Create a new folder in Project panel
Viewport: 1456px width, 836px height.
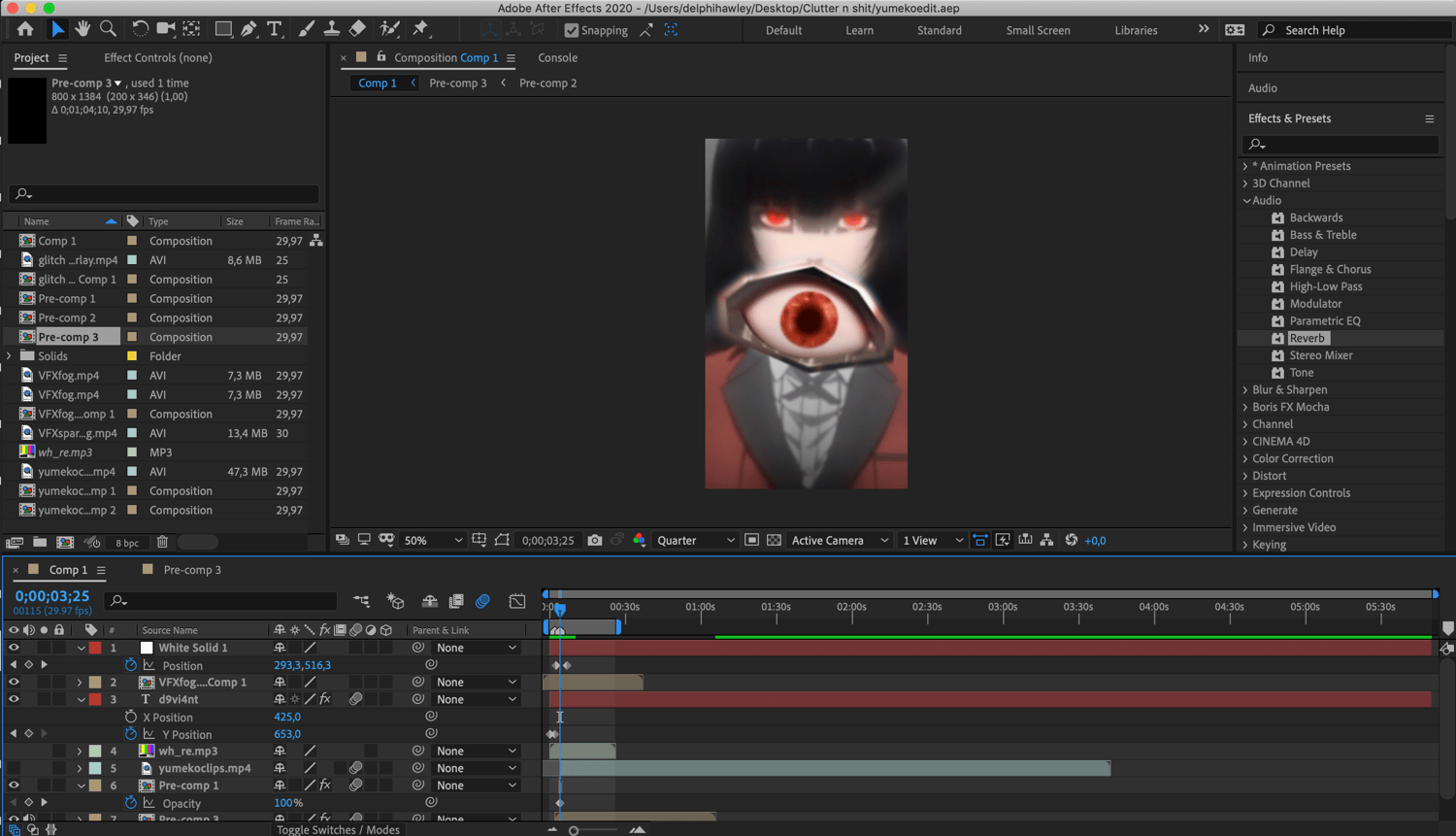click(x=40, y=542)
